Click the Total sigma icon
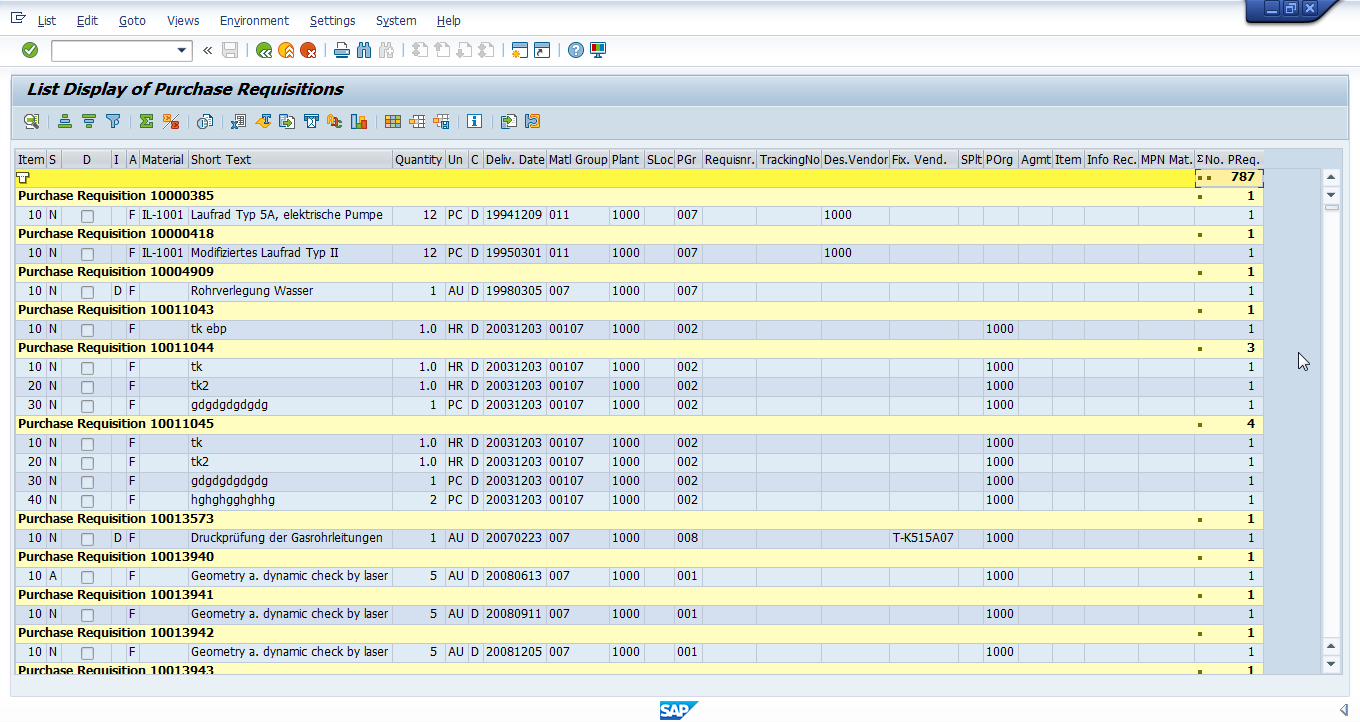Image resolution: width=1360 pixels, height=722 pixels. 146,121
